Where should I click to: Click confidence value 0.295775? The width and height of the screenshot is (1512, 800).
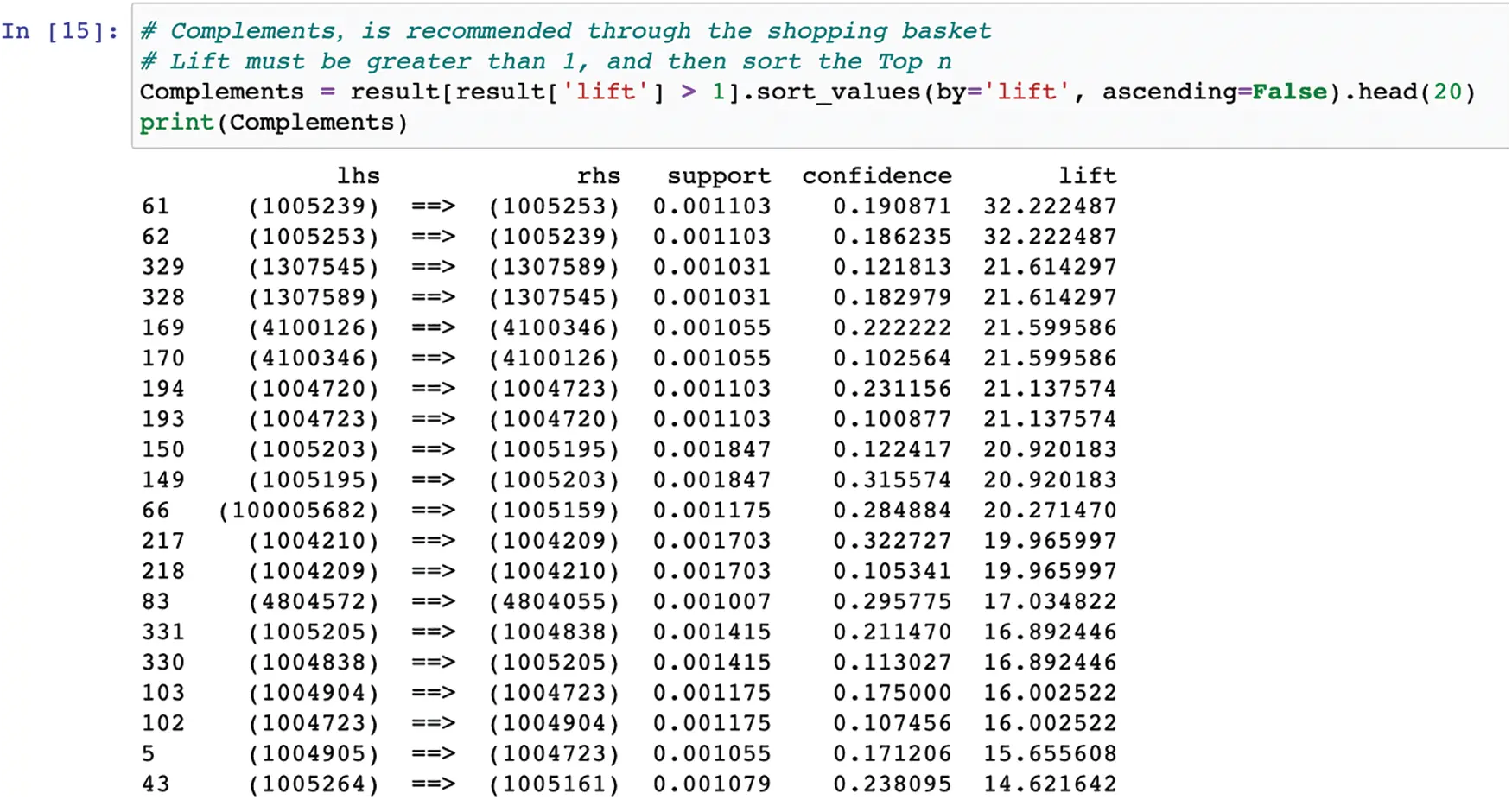[x=892, y=601]
